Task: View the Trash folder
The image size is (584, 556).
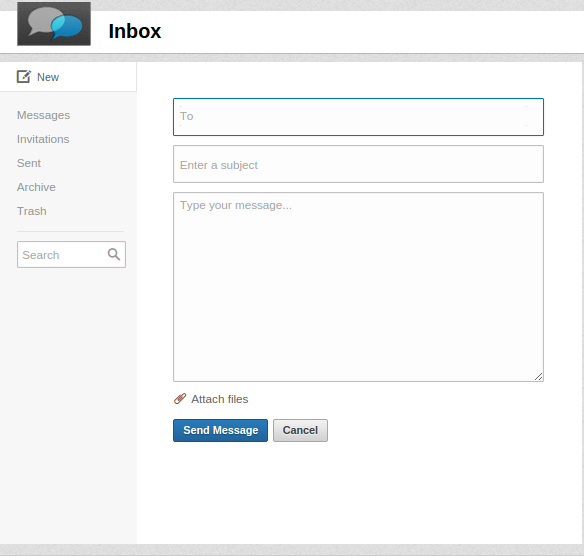Action: point(32,211)
